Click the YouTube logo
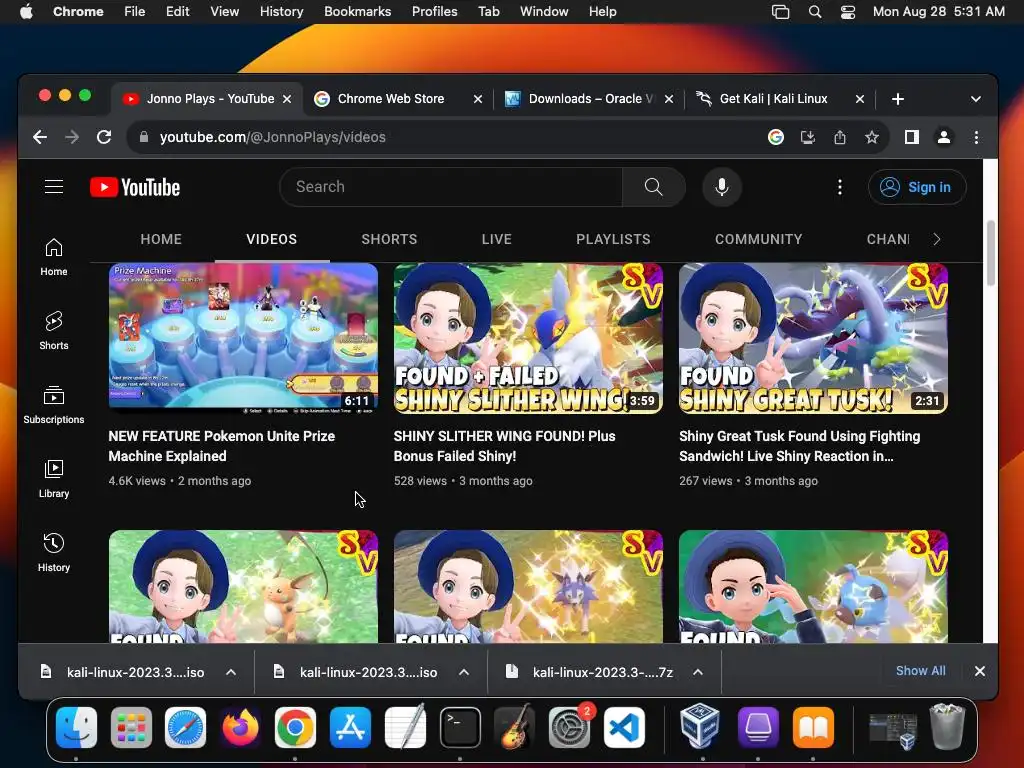Screen dimensions: 1024x768 point(135,187)
